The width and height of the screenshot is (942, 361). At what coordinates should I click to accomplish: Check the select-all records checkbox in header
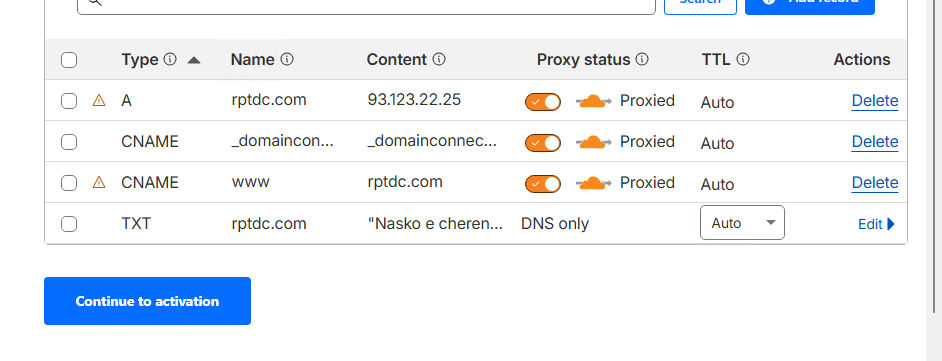click(x=69, y=60)
